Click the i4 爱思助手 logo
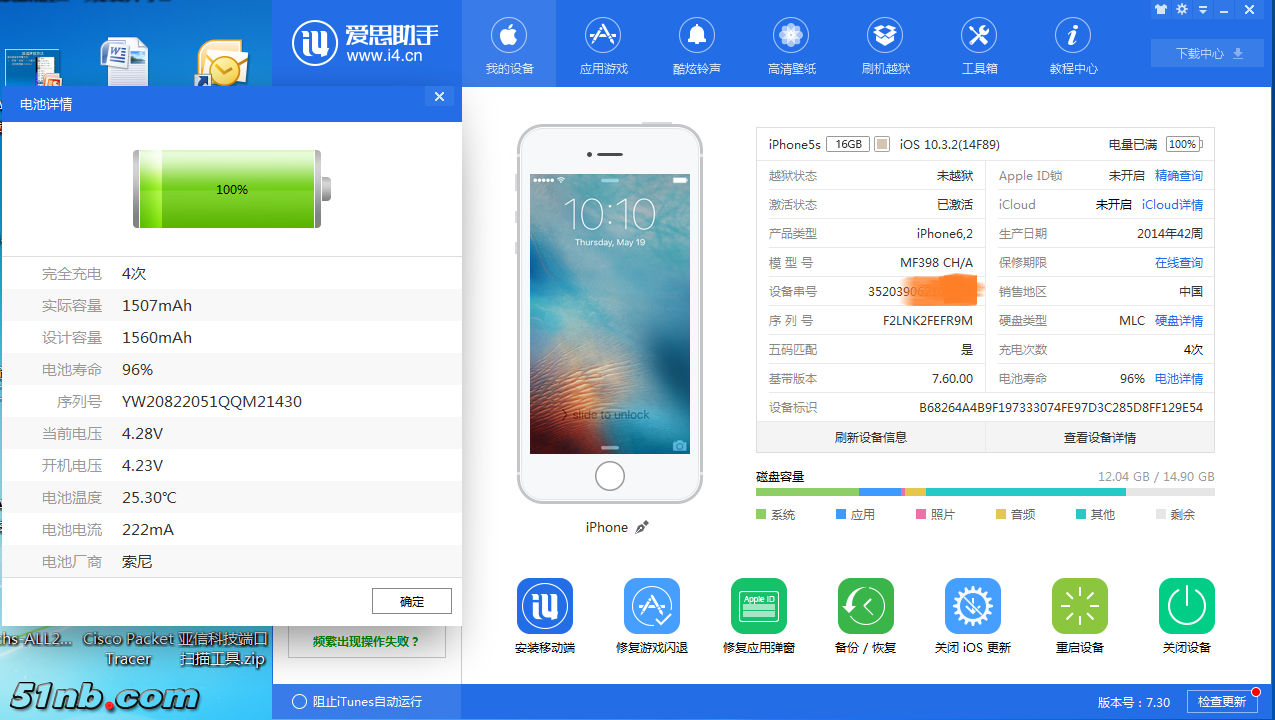Image resolution: width=1275 pixels, height=720 pixels. (x=365, y=43)
